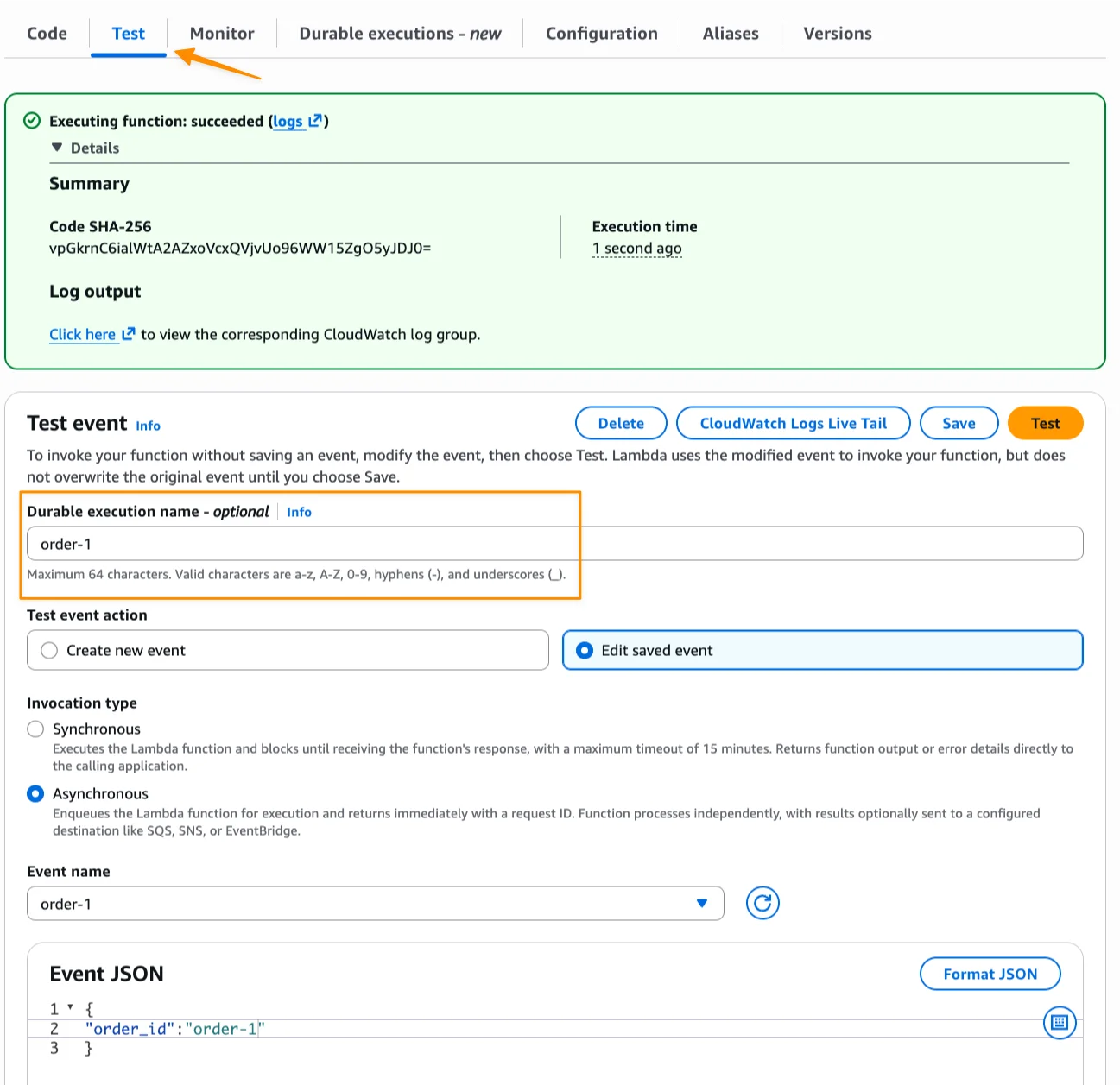Click the external link icon after Click here

pos(129,334)
